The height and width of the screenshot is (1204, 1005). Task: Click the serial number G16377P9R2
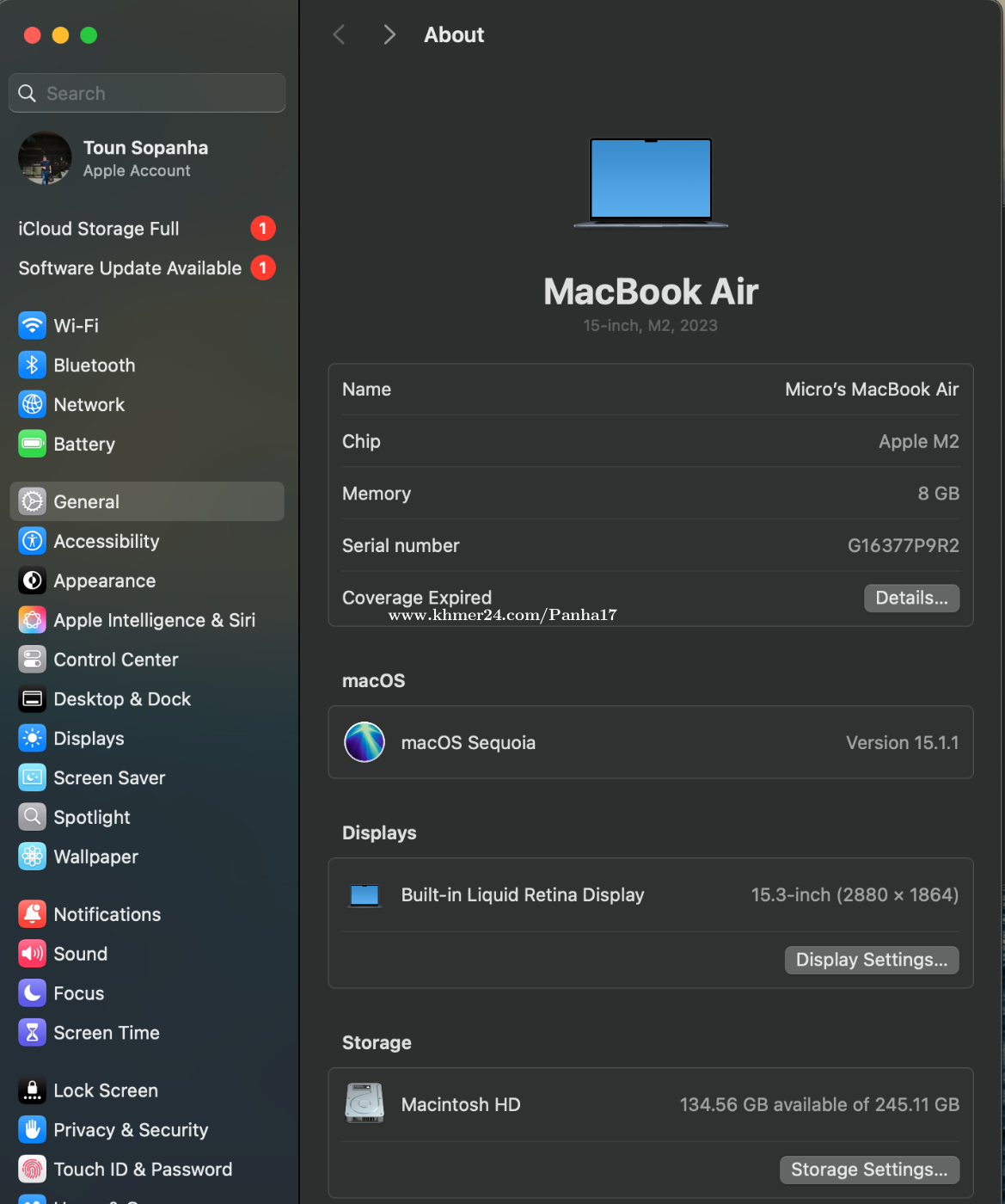[x=904, y=546]
